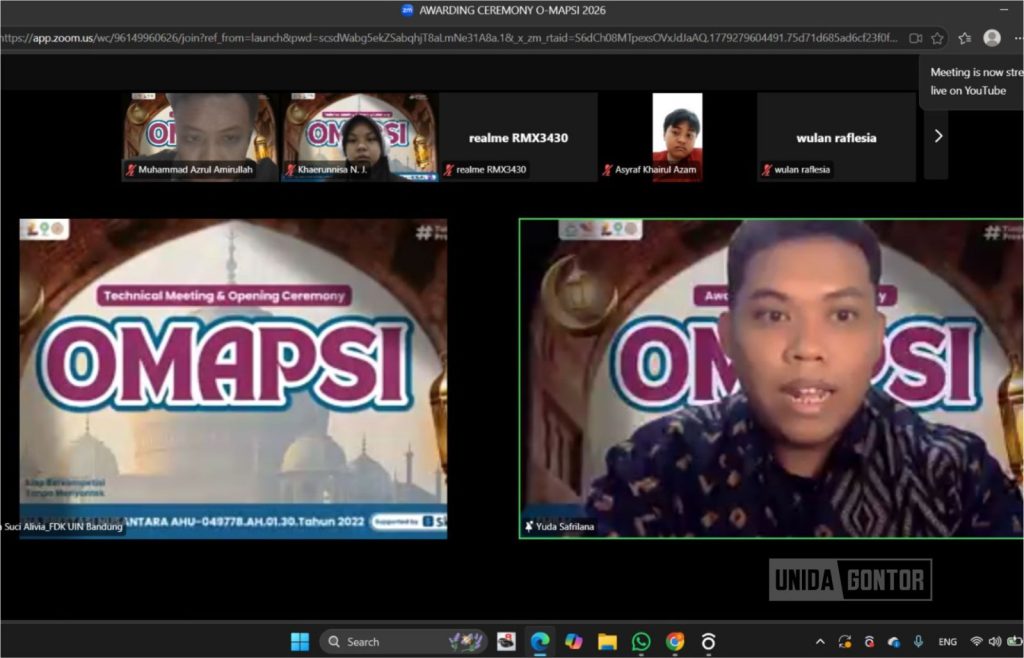This screenshot has width=1024, height=658.
Task: Click muted mic icon beside Khaerunnisa N. J.
Action: coord(291,170)
